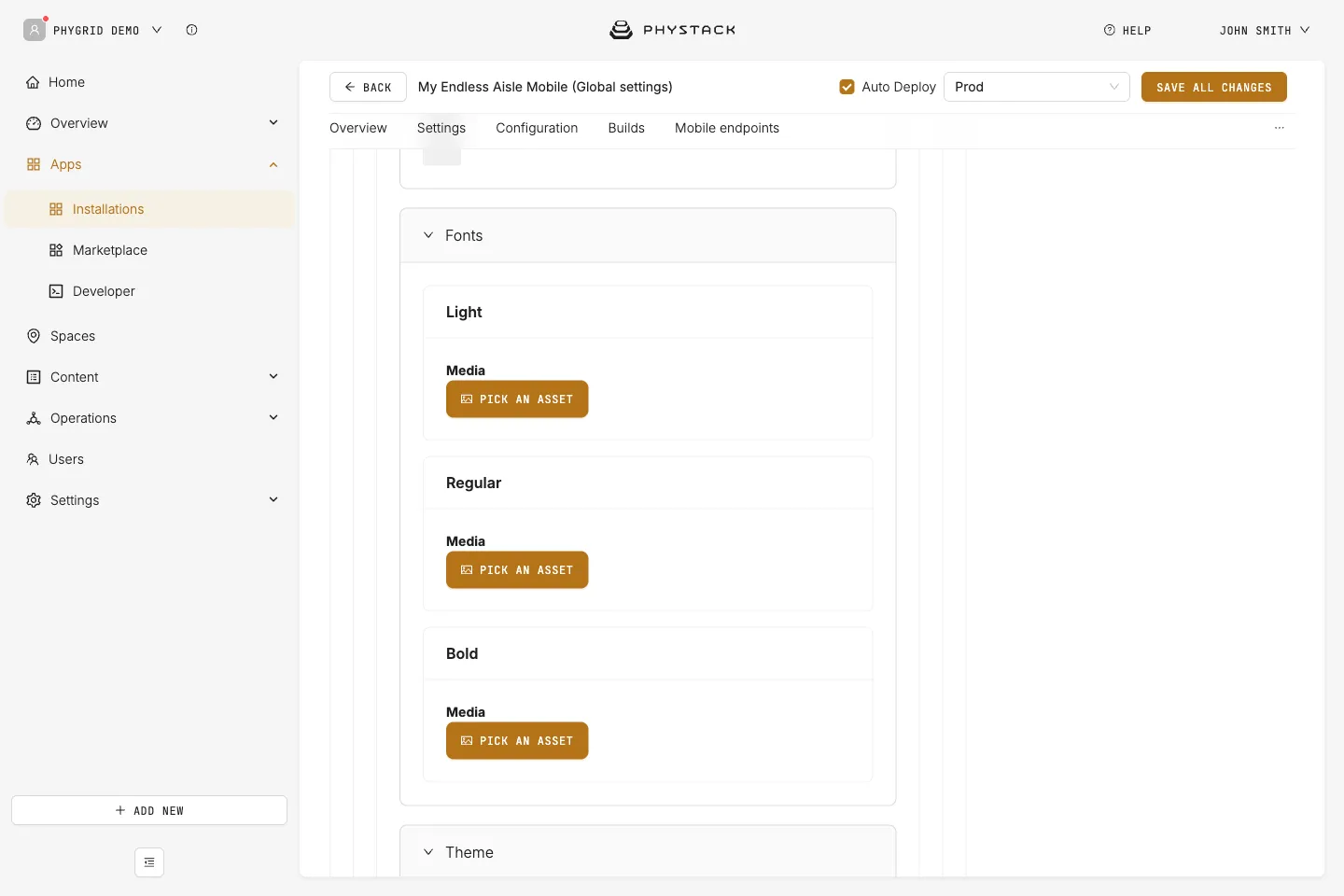1344x896 pixels.
Task: Open the Prod environment dropdown
Action: [x=1037, y=87]
